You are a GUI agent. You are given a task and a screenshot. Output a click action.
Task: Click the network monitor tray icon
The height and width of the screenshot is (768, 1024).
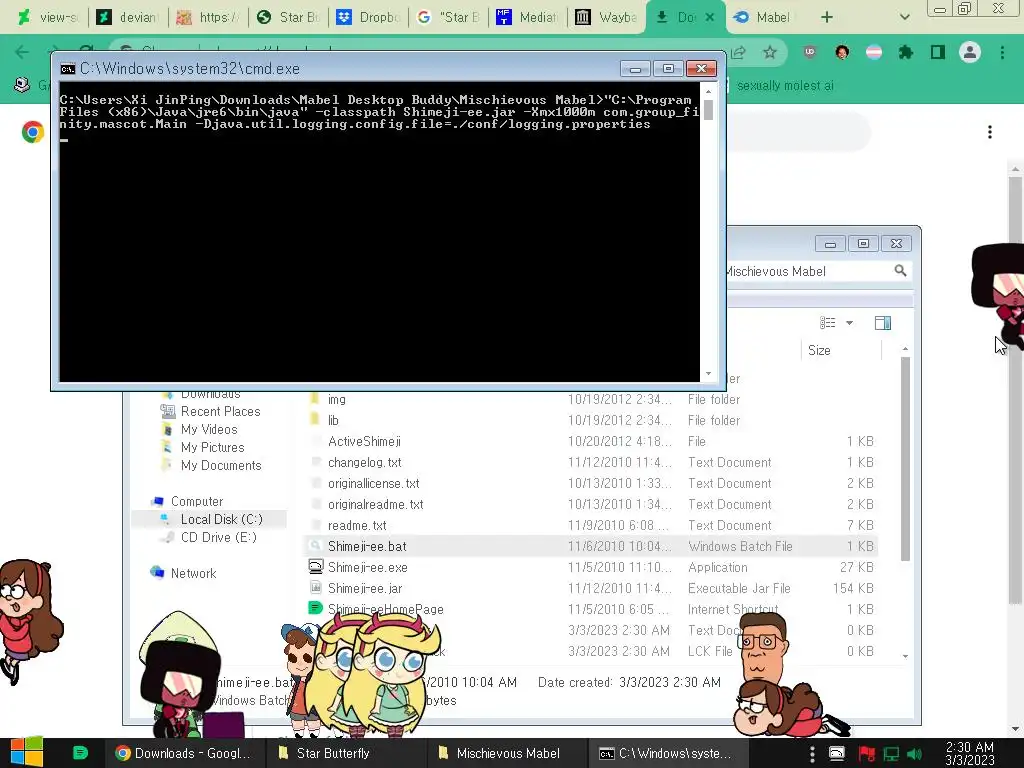coord(891,754)
